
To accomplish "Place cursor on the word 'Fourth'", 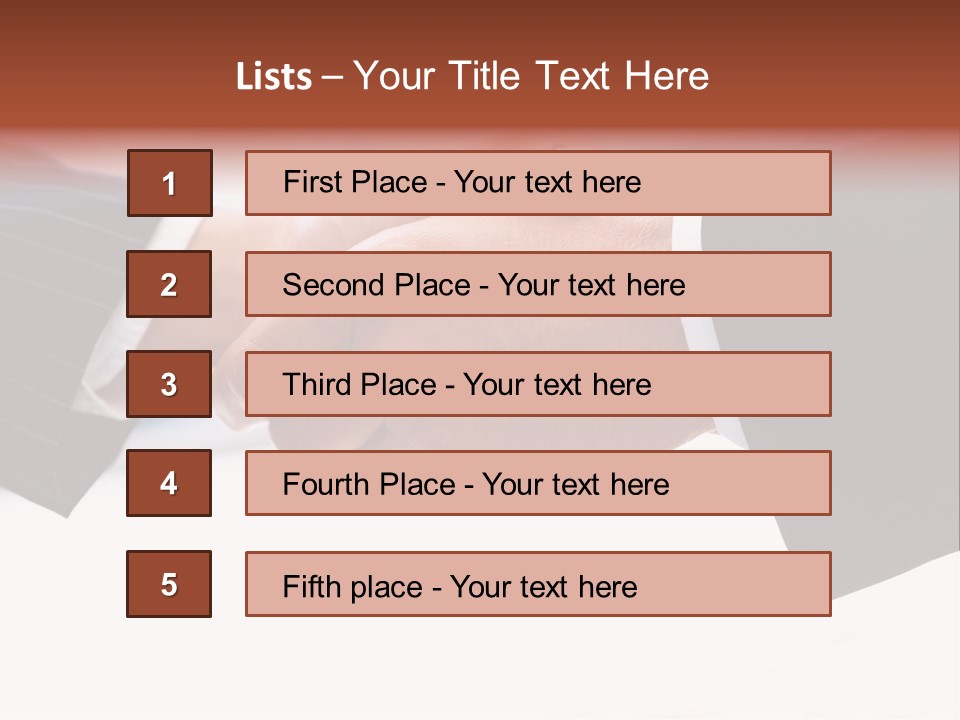I will (x=326, y=485).
